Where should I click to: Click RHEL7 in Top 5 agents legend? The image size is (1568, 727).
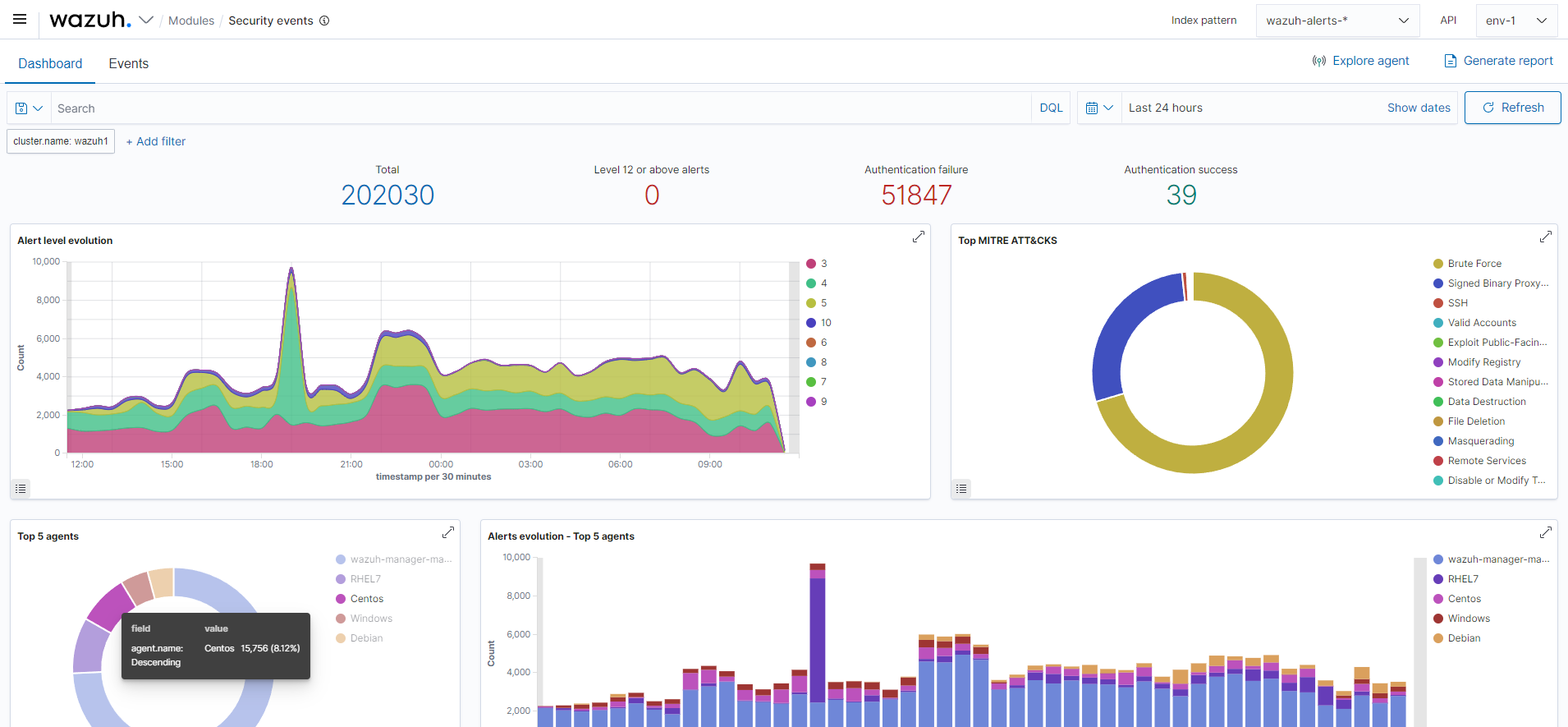[365, 579]
